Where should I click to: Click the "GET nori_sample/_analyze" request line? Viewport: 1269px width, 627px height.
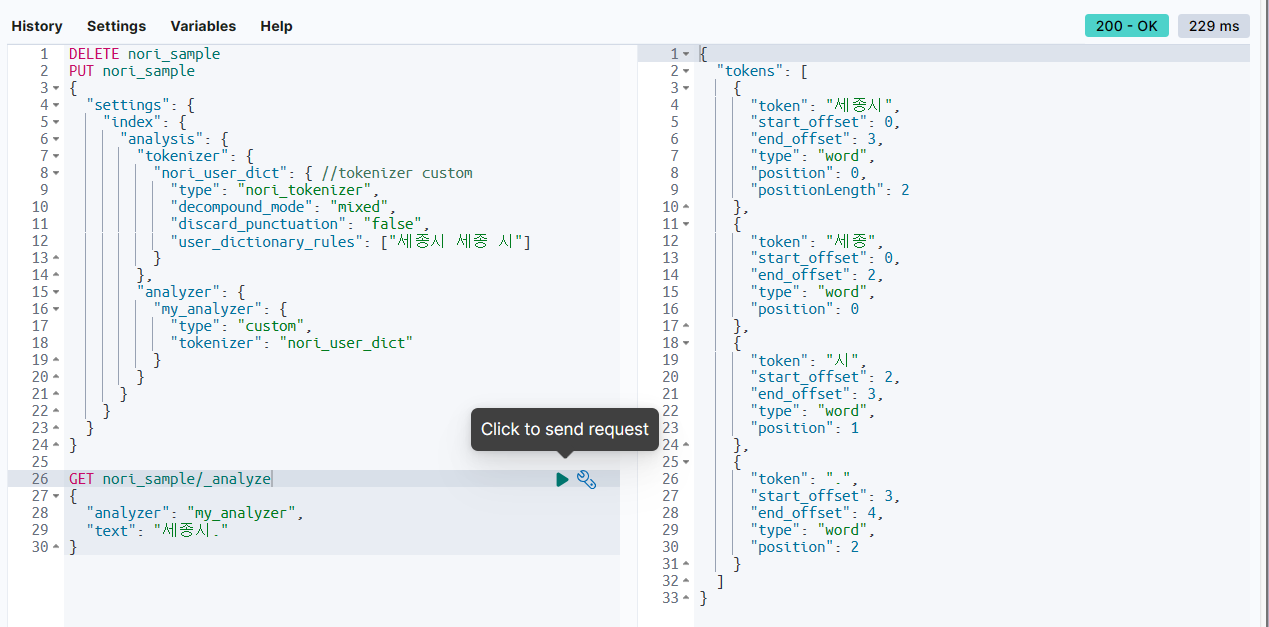pos(170,479)
